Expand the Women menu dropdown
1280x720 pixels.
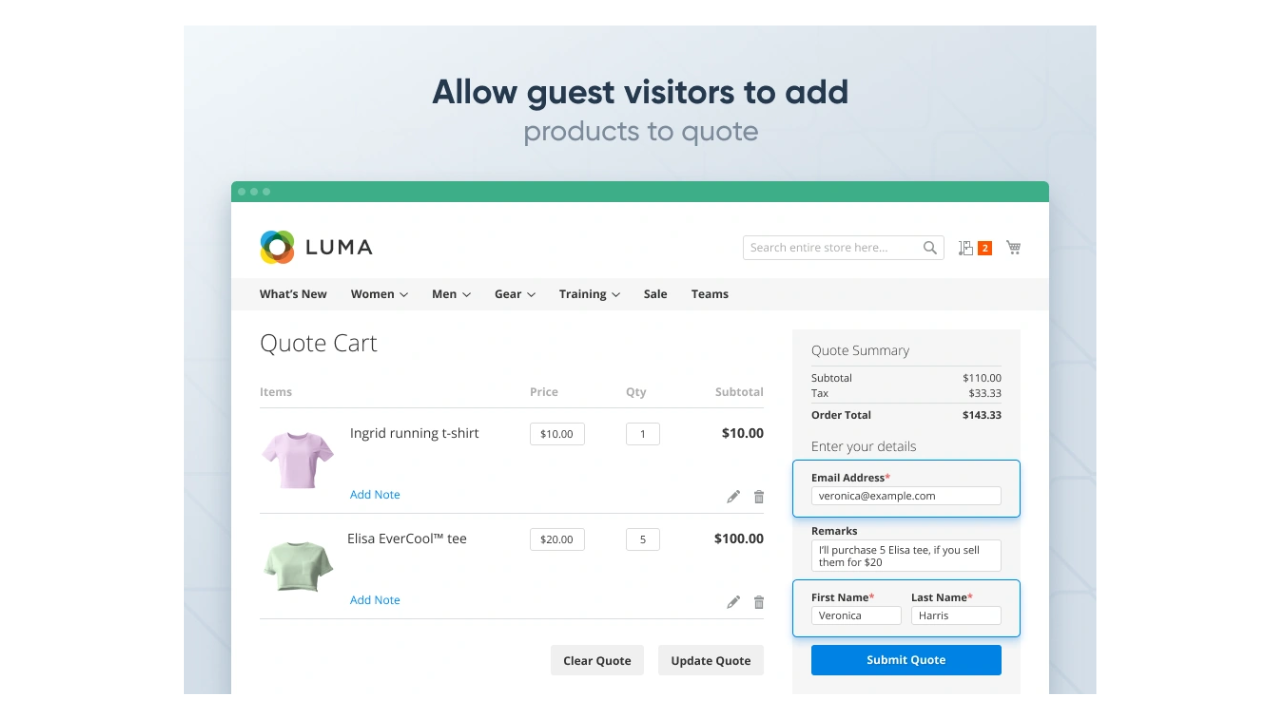(379, 294)
